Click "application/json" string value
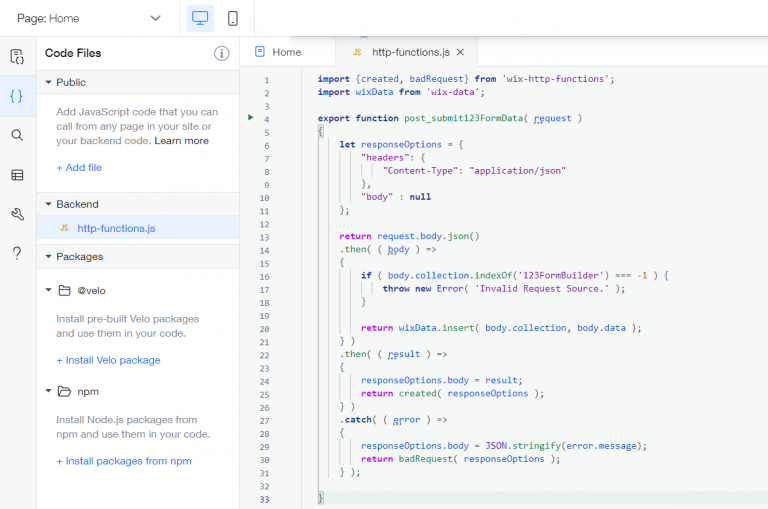 [x=517, y=170]
